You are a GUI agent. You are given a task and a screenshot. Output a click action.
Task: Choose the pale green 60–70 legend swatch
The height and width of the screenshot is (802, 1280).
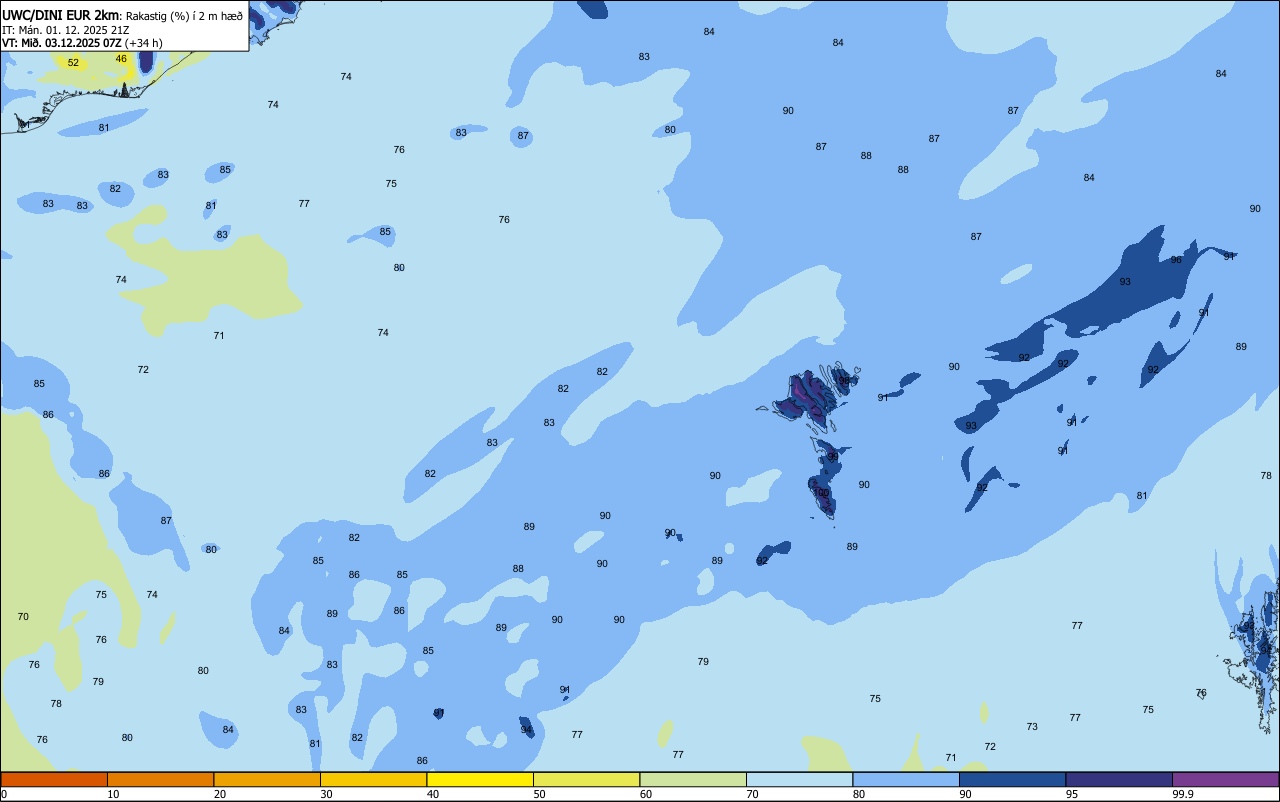coord(693,779)
